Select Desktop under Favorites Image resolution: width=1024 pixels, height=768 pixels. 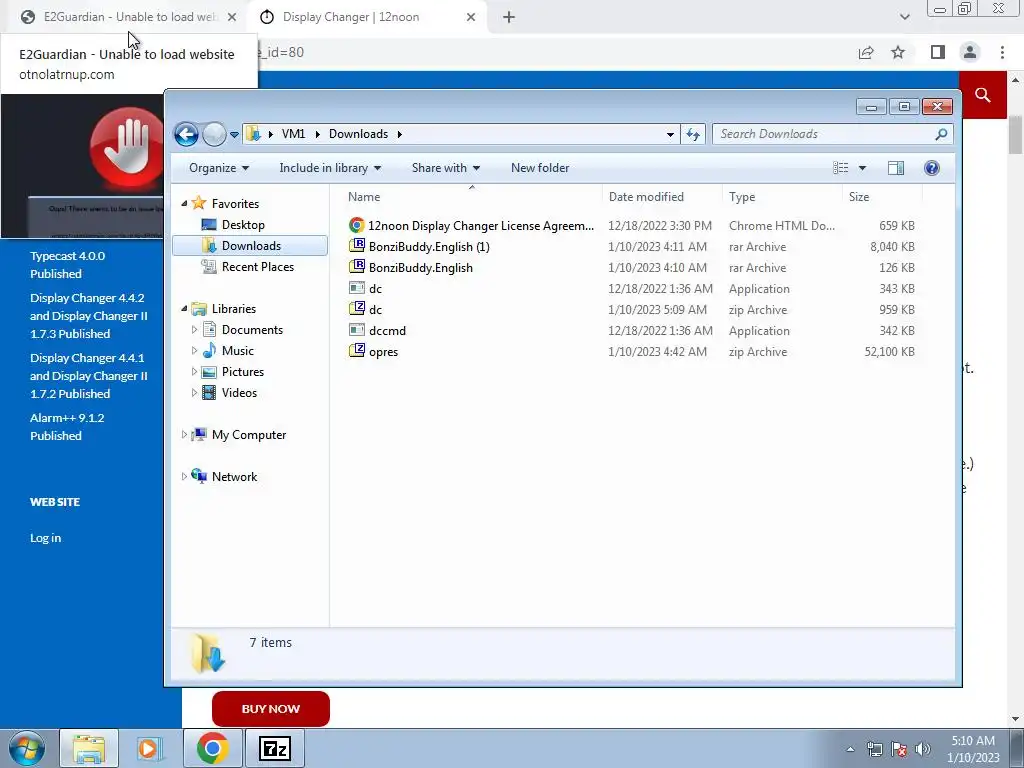(243, 225)
